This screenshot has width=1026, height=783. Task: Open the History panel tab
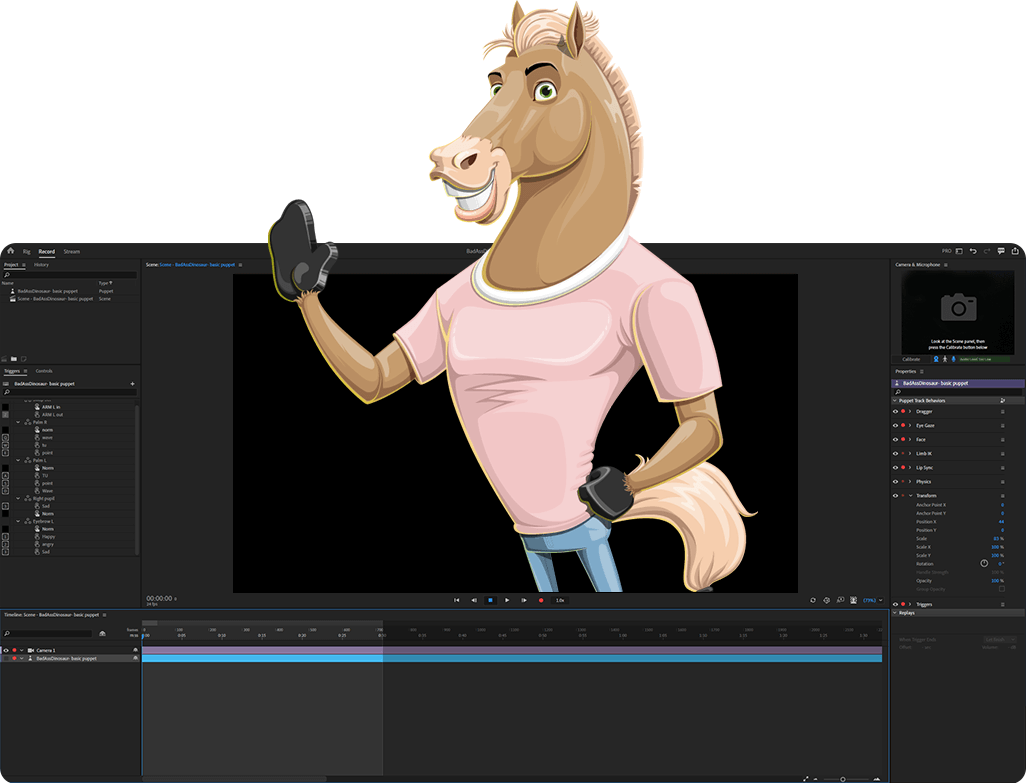coord(41,265)
